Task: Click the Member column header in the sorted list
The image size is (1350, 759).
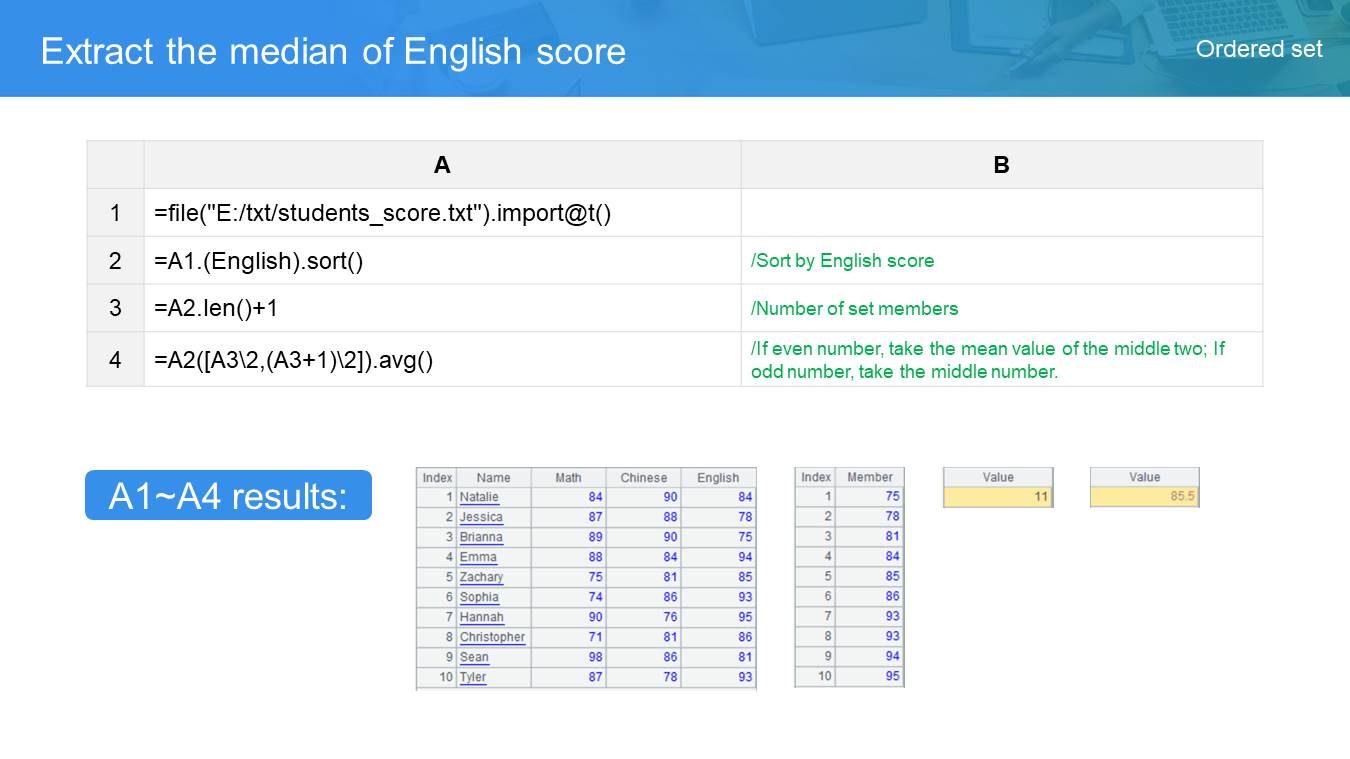Action: [x=869, y=477]
